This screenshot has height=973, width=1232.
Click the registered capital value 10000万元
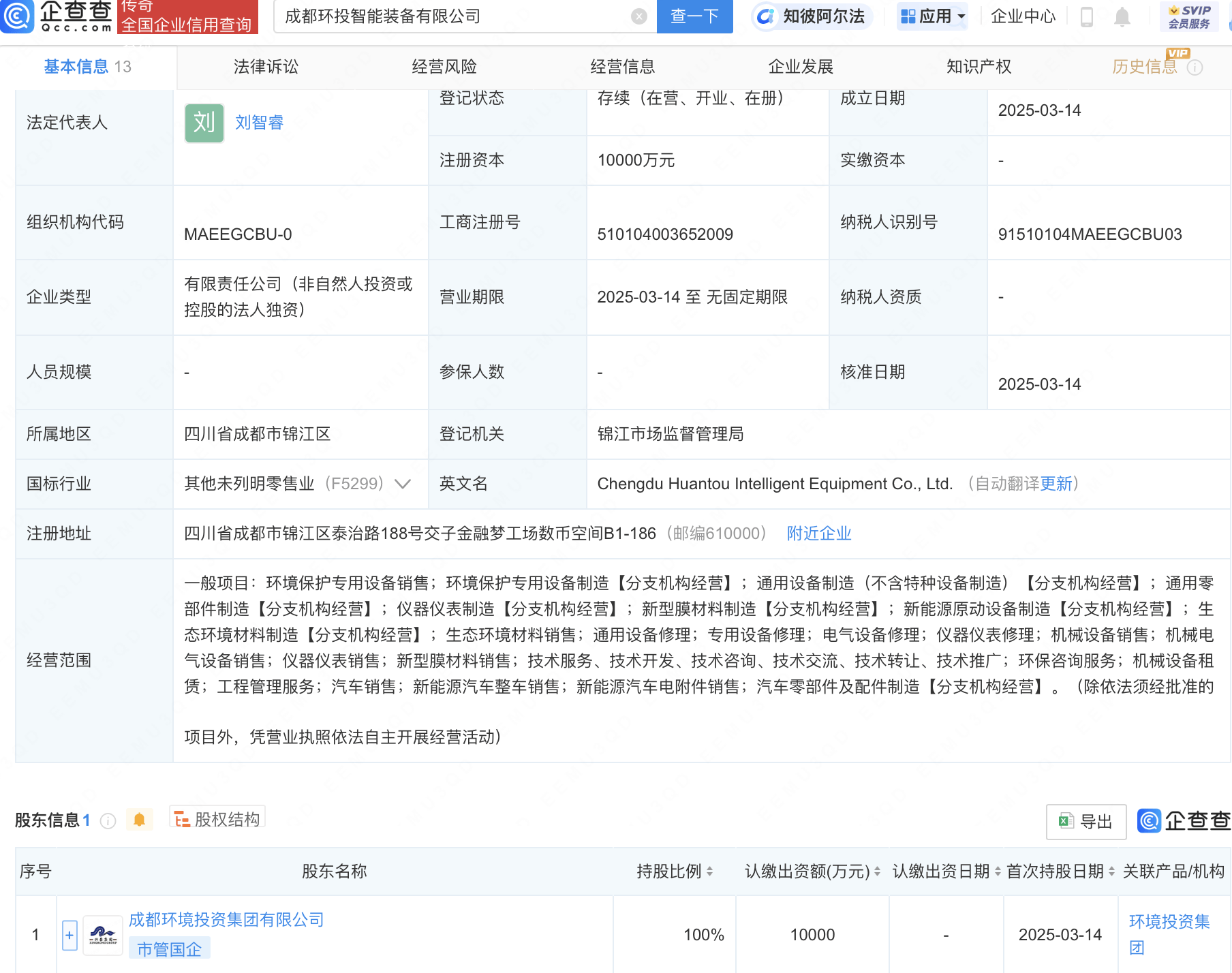(636, 160)
